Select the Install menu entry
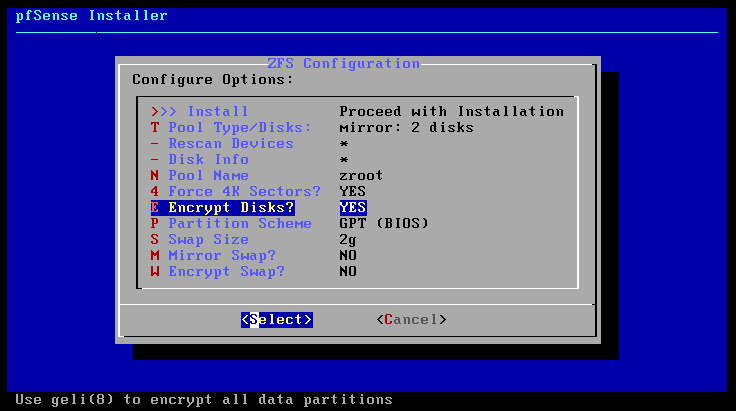 (199, 112)
